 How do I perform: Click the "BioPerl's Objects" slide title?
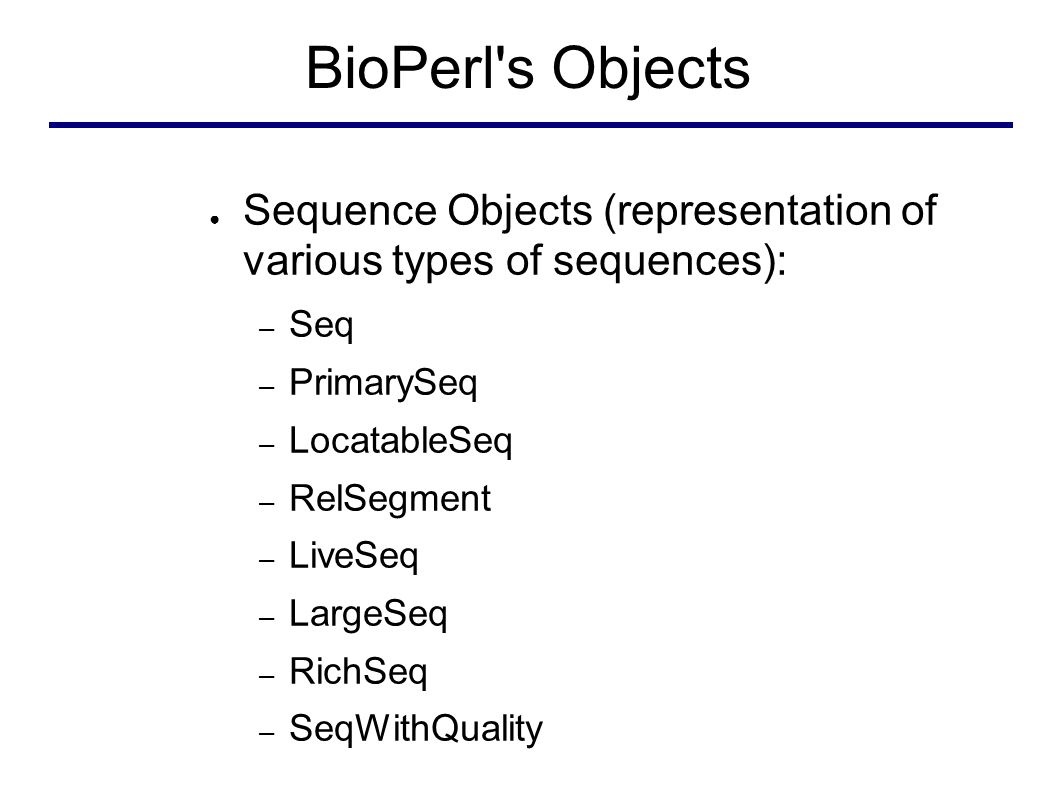tap(528, 70)
